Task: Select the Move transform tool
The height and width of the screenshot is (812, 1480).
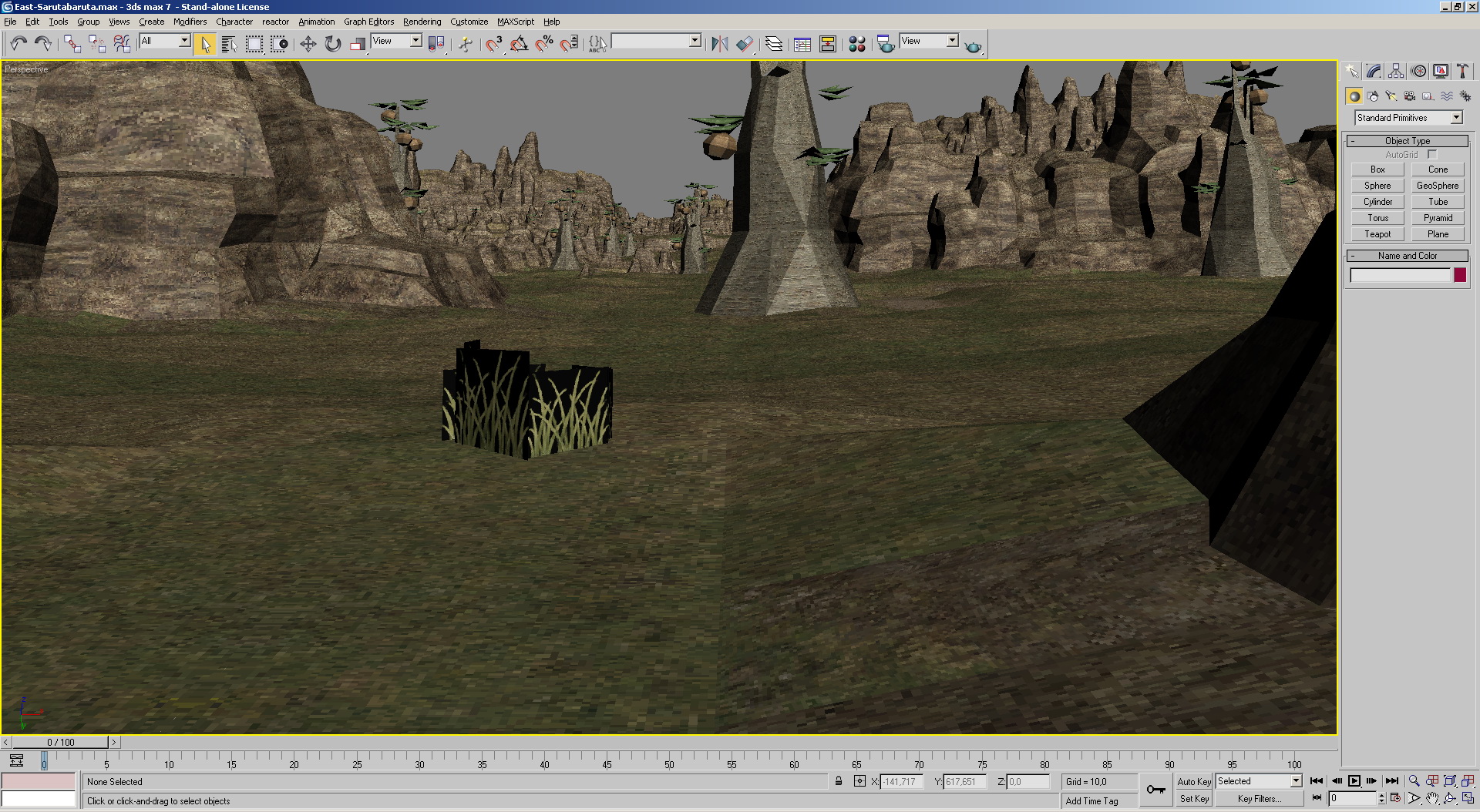Action: coord(308,44)
